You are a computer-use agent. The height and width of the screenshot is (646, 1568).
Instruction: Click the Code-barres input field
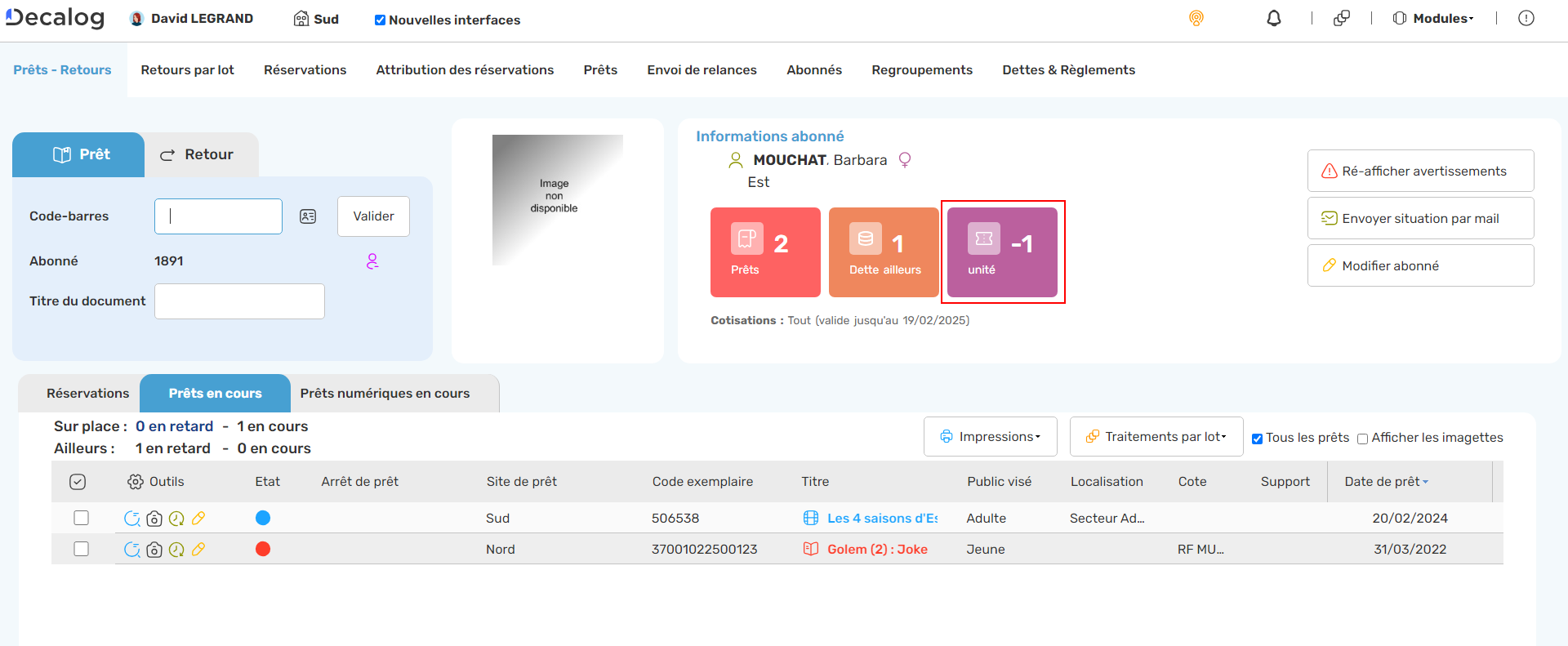tap(218, 216)
